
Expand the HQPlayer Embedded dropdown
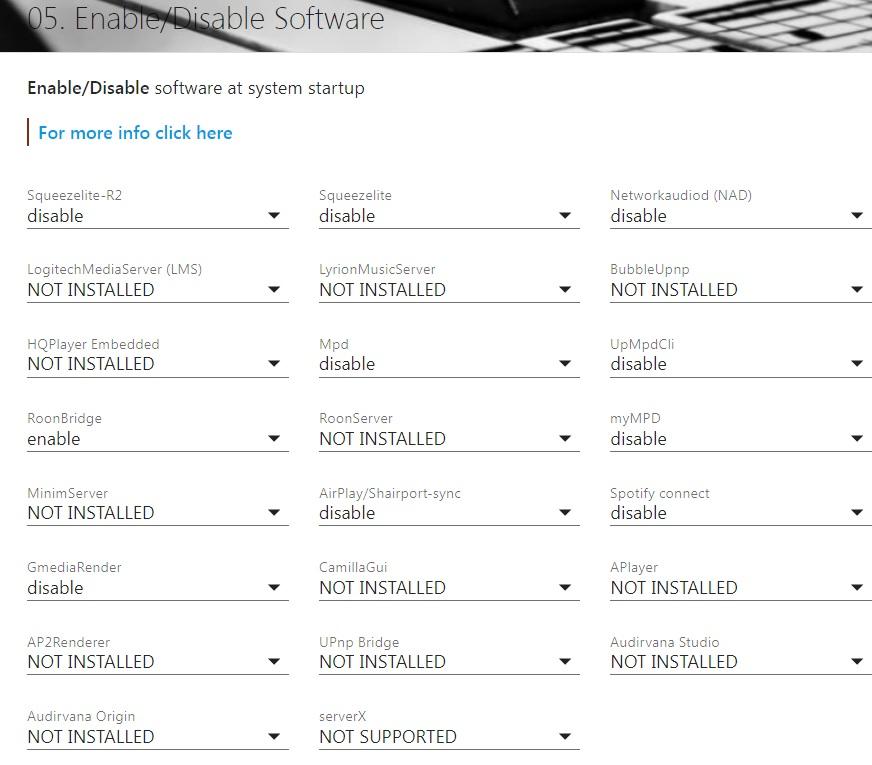pos(158,364)
